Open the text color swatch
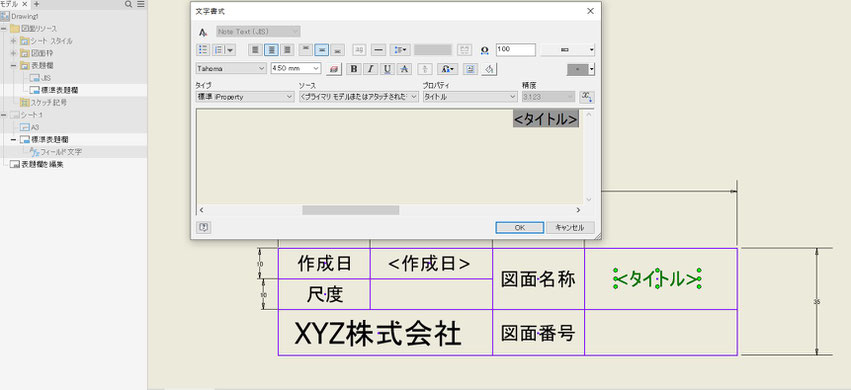This screenshot has height=390, width=851. [577, 69]
